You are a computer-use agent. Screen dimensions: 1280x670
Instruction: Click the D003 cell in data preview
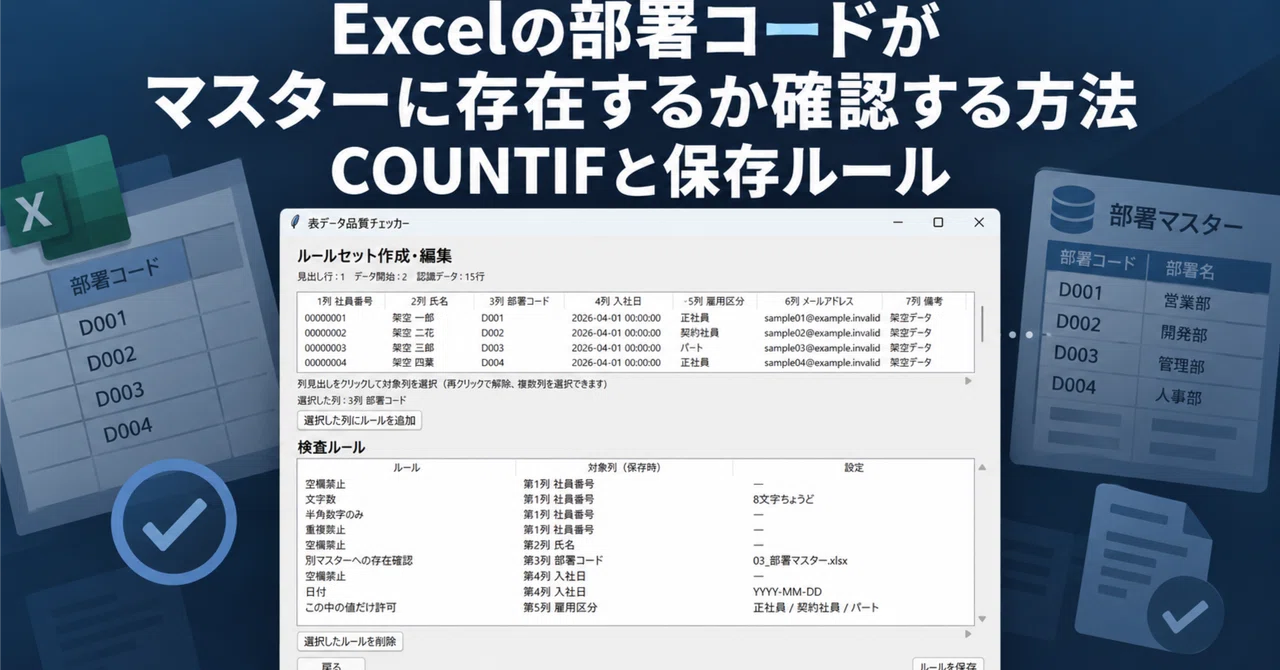point(493,348)
